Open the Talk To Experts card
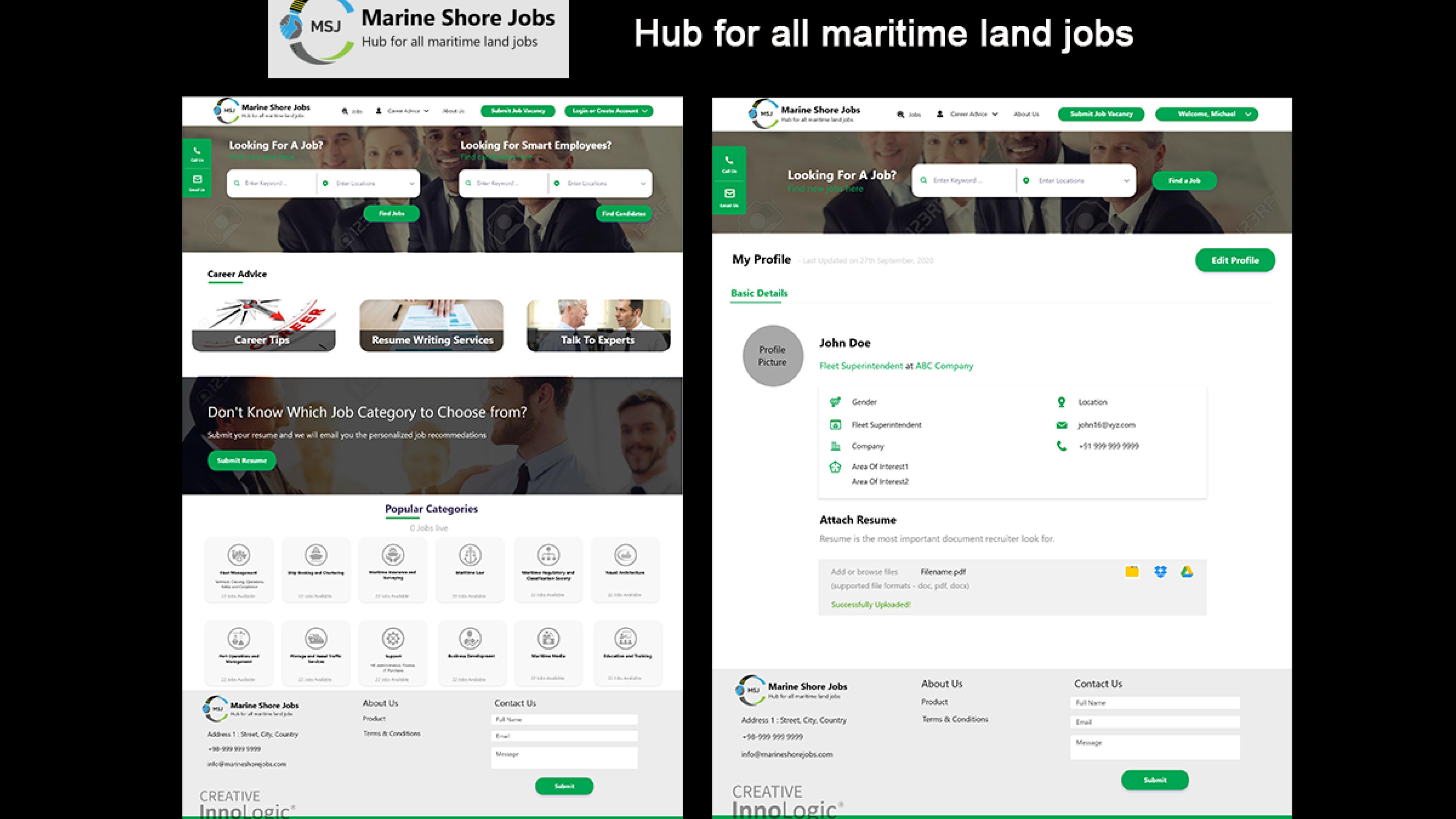Image resolution: width=1456 pixels, height=819 pixels. [599, 326]
